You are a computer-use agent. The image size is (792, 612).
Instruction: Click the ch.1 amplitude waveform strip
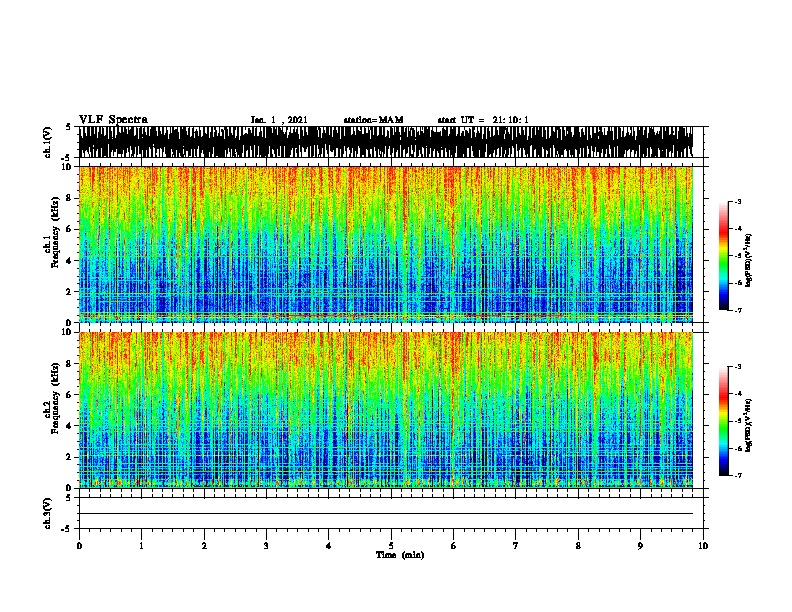pyautogui.click(x=385, y=142)
